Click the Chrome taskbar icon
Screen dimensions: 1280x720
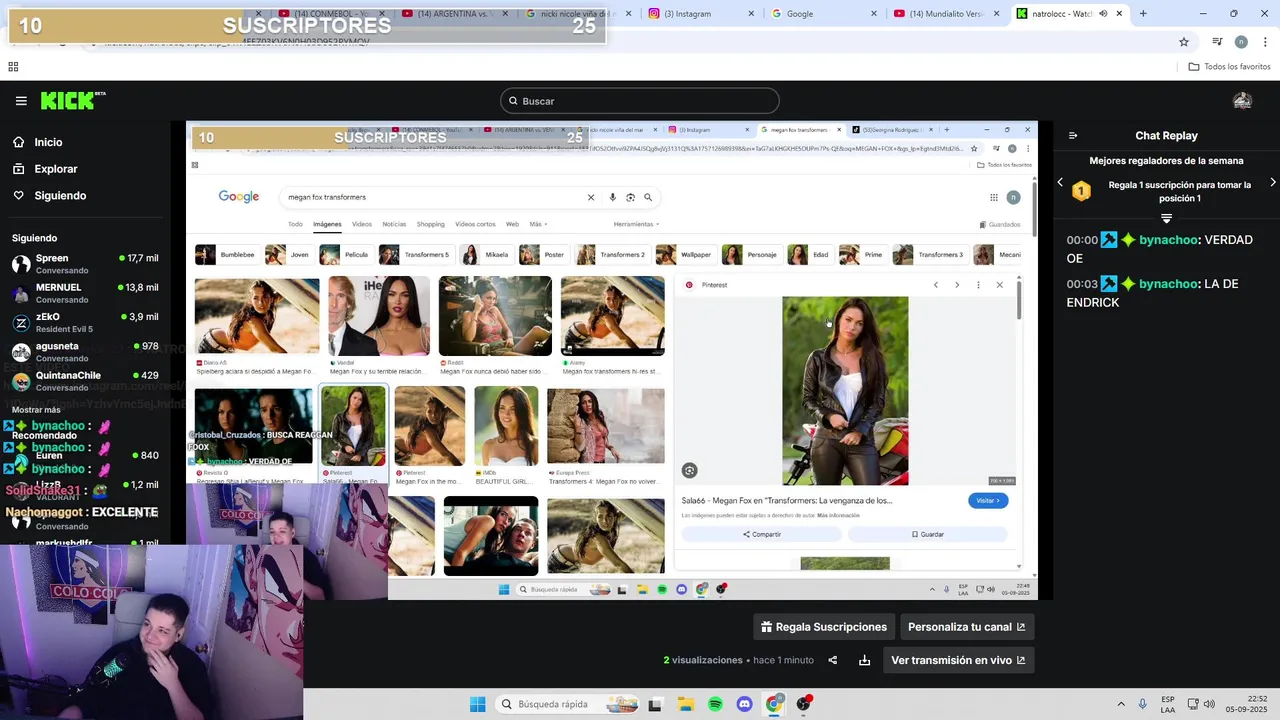click(x=774, y=704)
